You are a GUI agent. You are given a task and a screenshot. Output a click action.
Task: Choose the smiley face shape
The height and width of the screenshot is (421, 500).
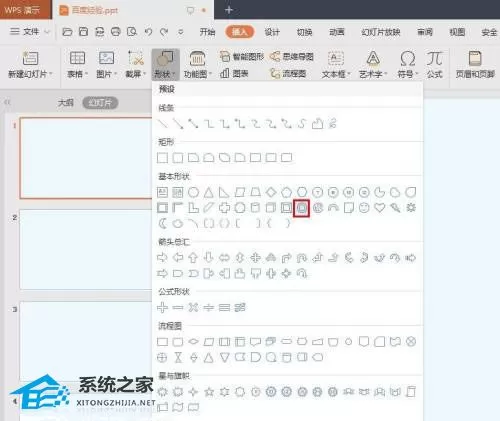click(364, 208)
